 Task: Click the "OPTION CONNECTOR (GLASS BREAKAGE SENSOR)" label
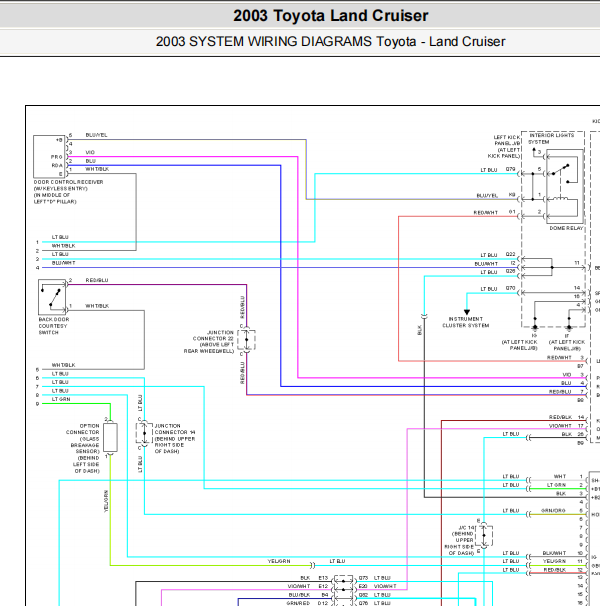coord(83,439)
